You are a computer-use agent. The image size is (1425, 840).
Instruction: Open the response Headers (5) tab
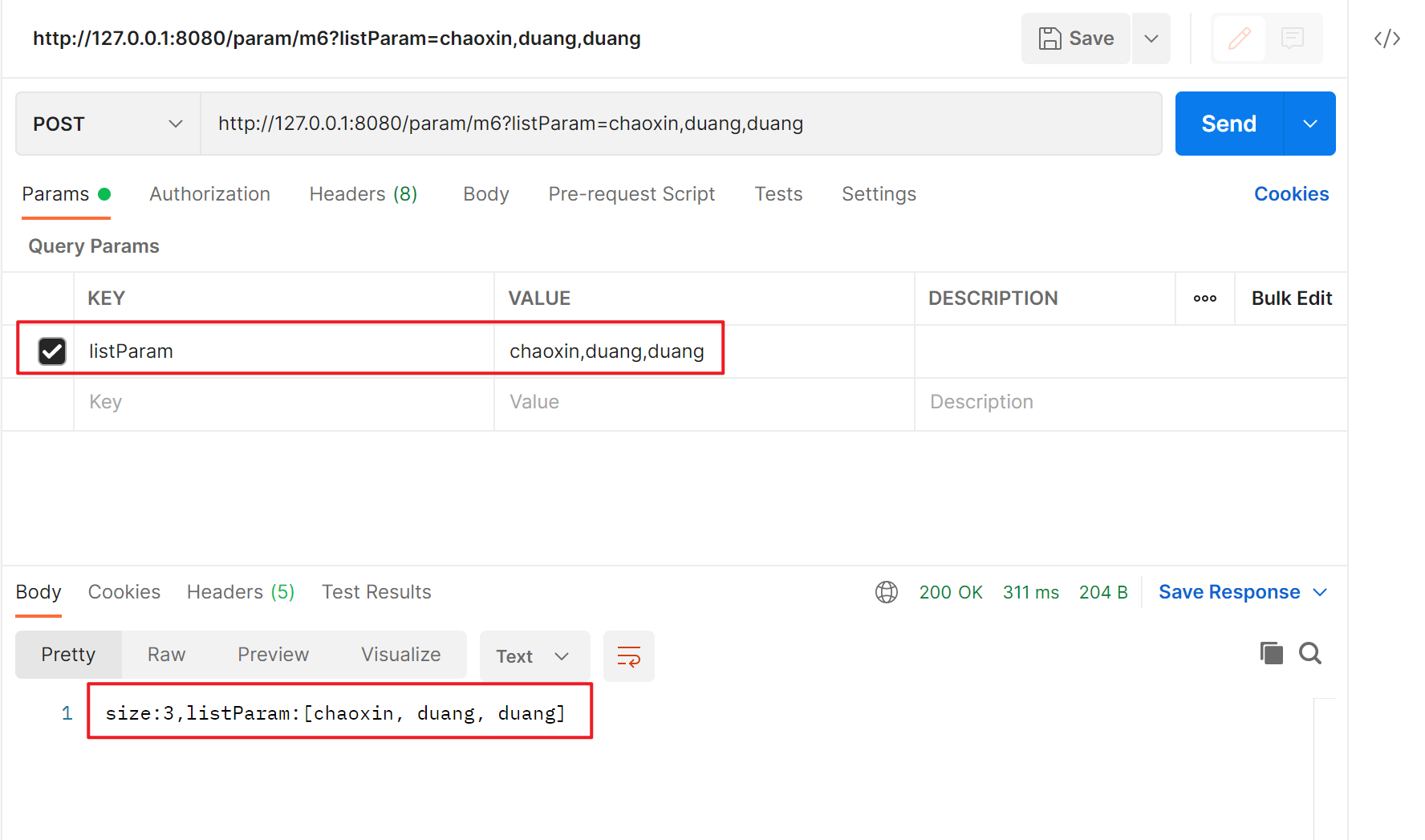coord(241,592)
